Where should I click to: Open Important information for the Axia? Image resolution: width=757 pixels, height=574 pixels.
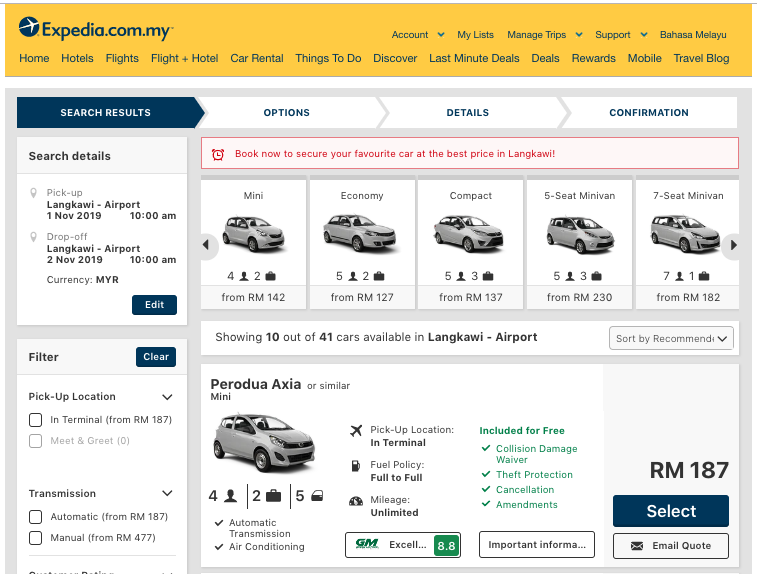pyautogui.click(x=537, y=545)
